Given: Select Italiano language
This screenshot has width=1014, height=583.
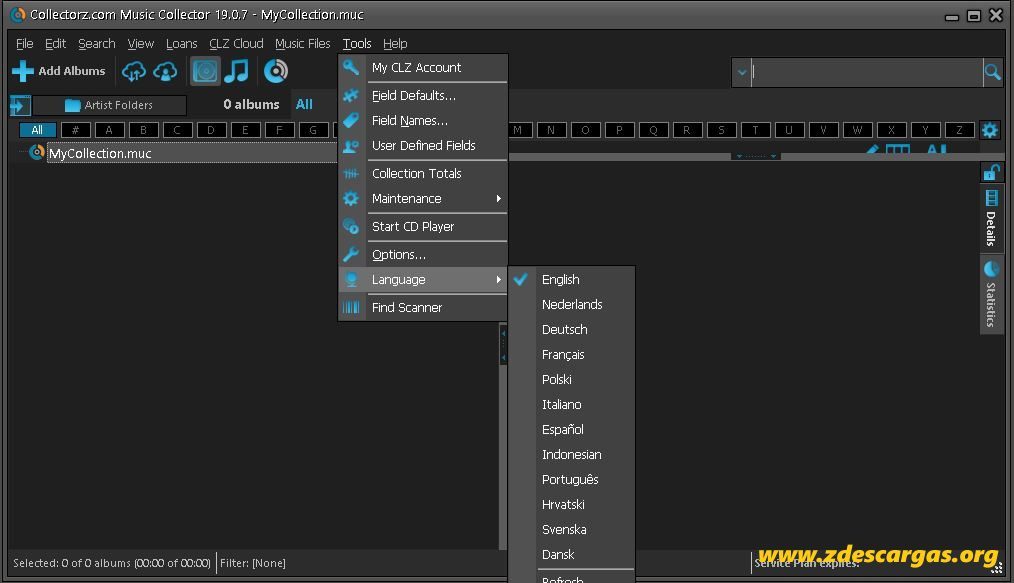Looking at the screenshot, I should 572,405.
